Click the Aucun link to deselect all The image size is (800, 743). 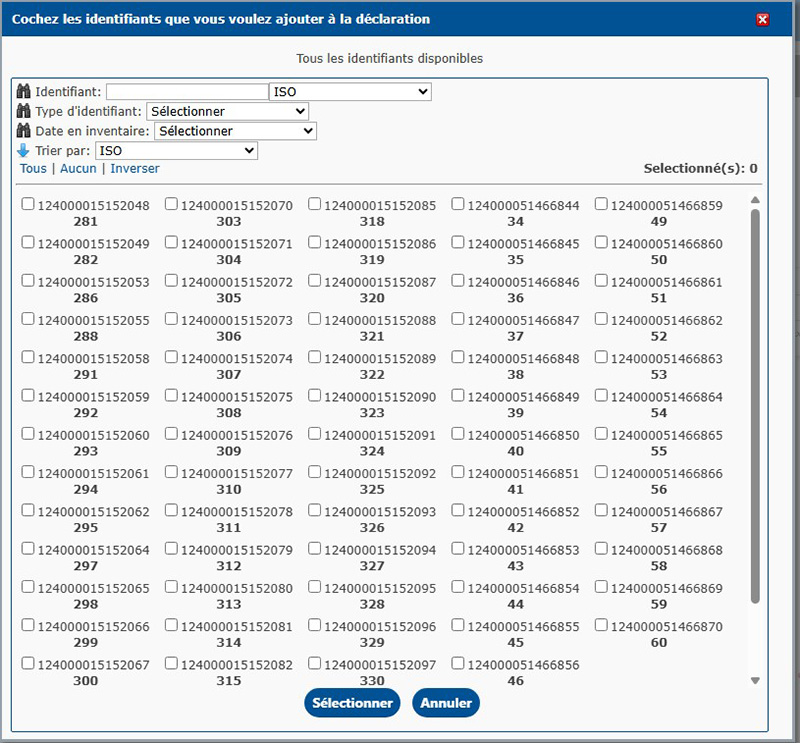(x=78, y=169)
